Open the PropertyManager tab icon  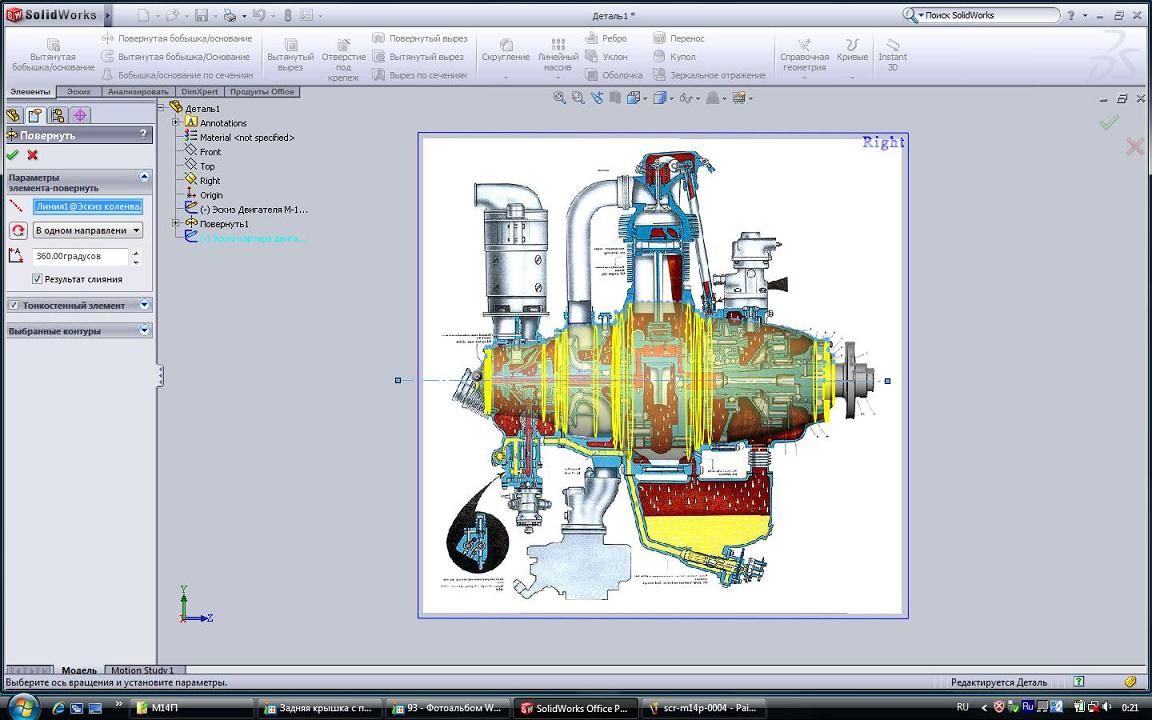click(35, 116)
